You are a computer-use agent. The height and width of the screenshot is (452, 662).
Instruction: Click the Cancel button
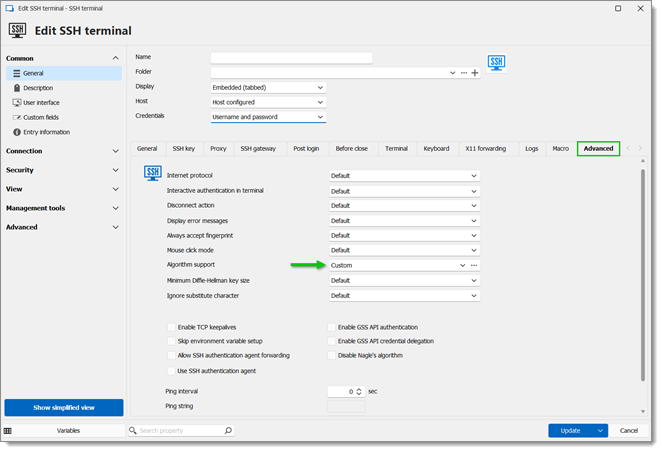click(x=629, y=430)
